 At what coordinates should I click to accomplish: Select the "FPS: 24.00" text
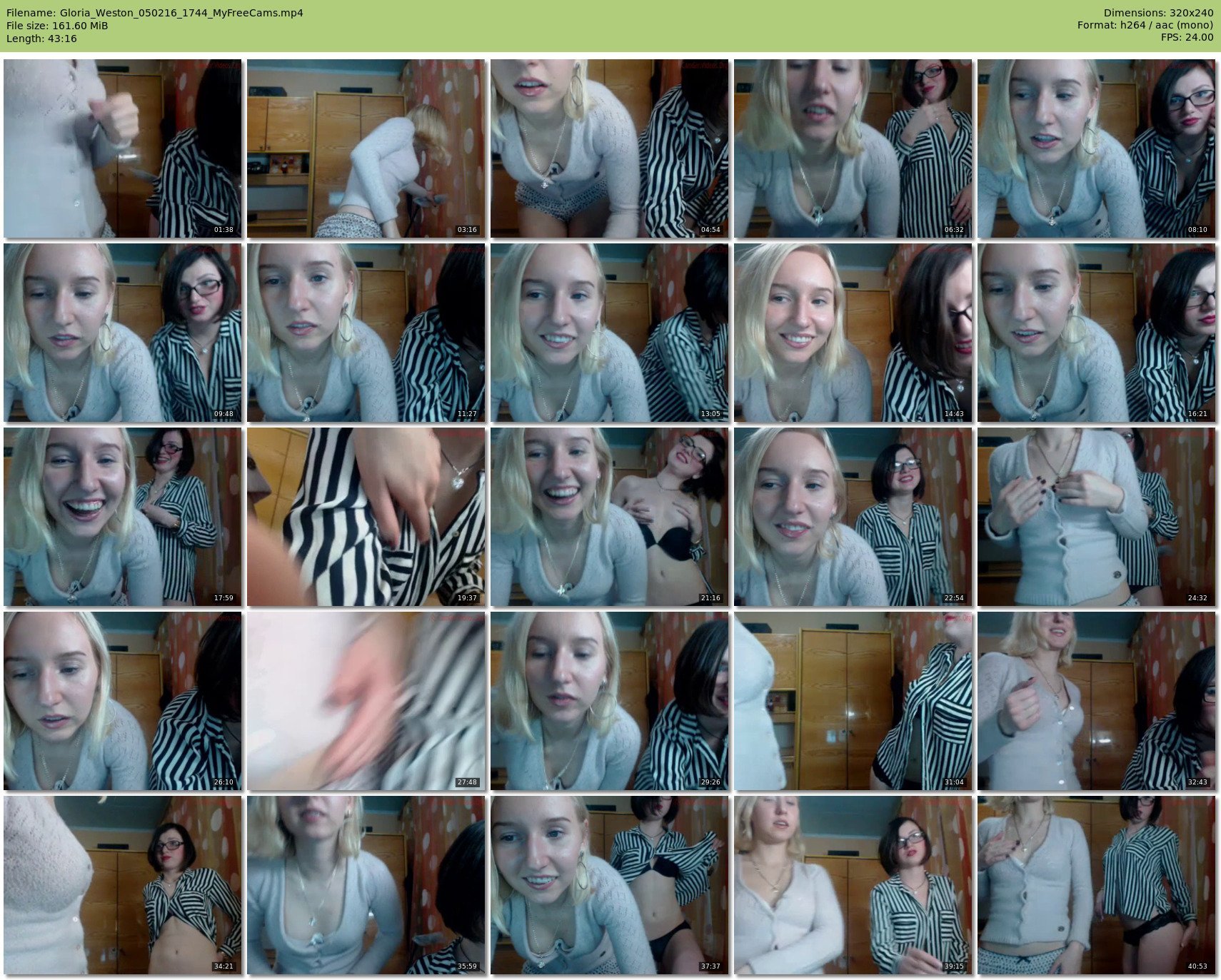[x=1187, y=38]
